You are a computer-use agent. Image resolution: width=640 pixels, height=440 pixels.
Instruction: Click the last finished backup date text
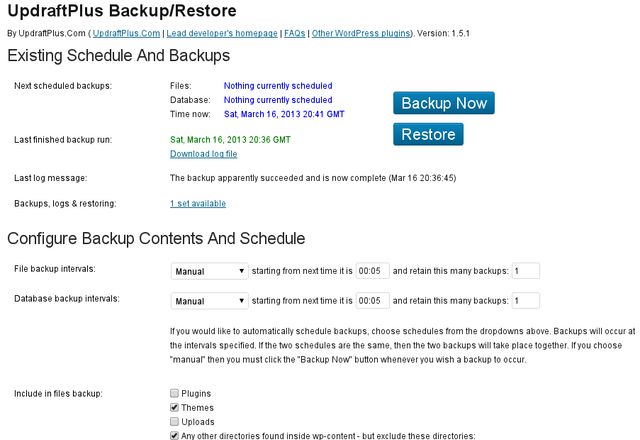point(230,140)
